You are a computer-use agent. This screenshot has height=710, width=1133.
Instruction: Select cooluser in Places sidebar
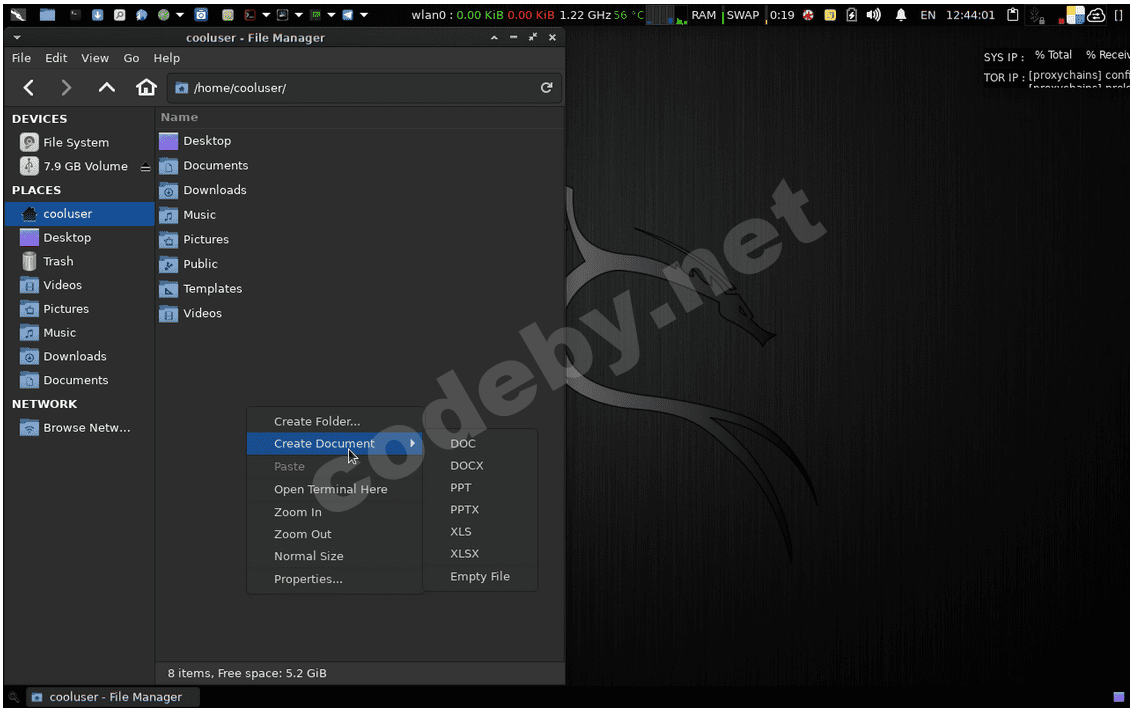79,214
